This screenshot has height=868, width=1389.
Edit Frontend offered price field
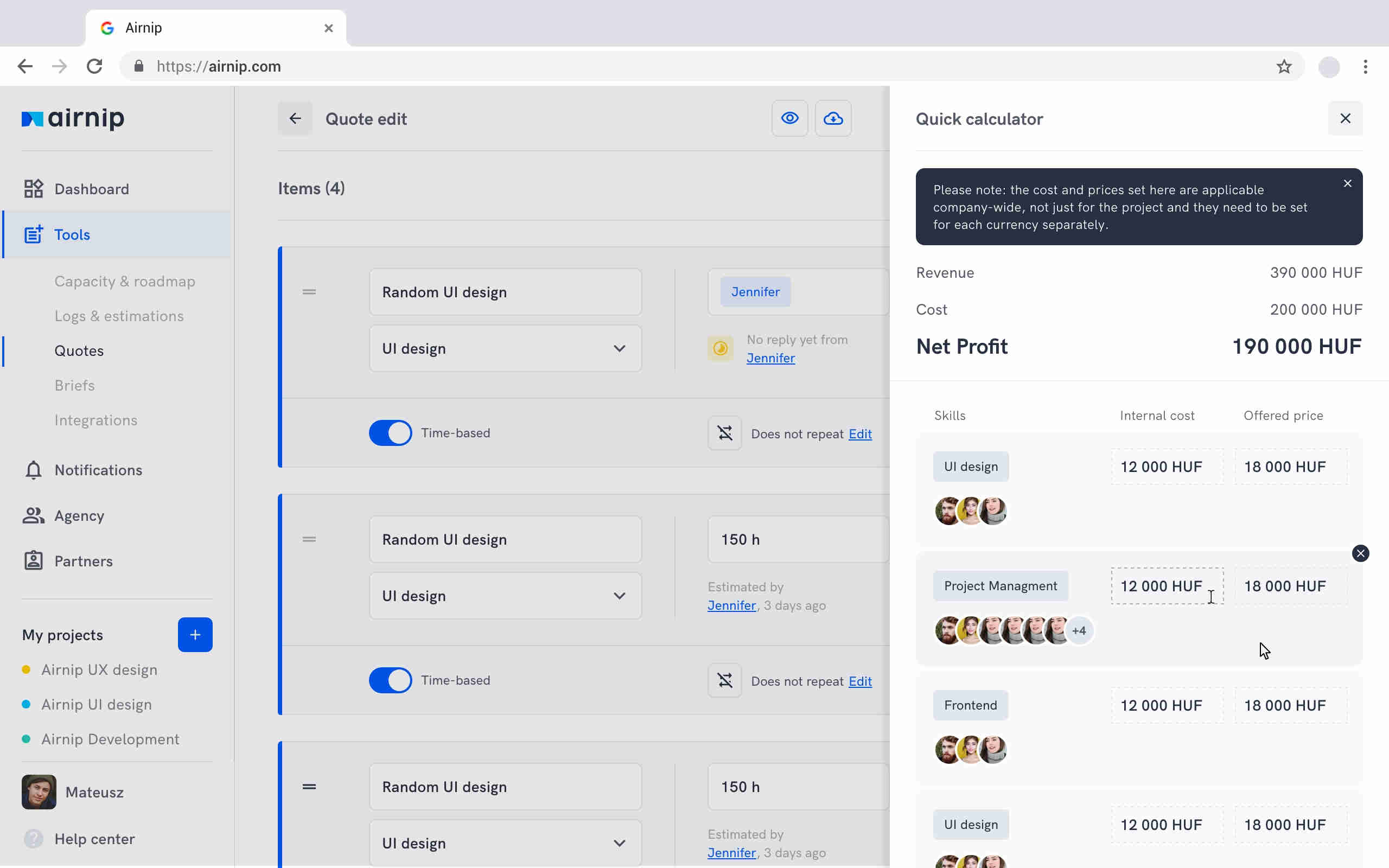(1291, 706)
